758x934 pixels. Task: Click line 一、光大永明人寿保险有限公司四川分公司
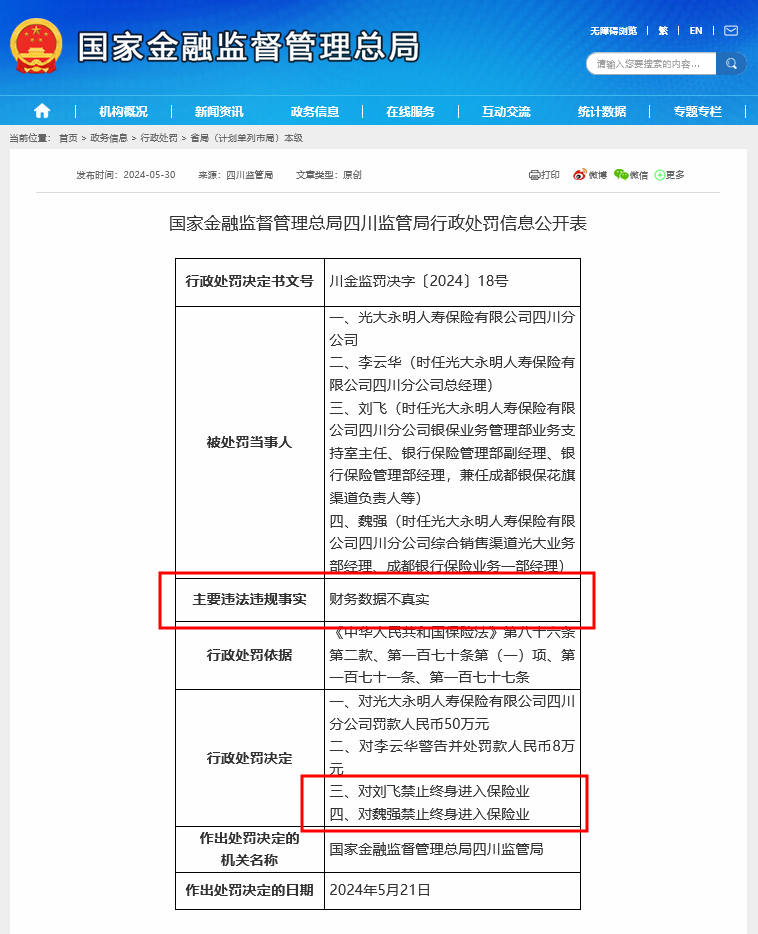coord(452,328)
